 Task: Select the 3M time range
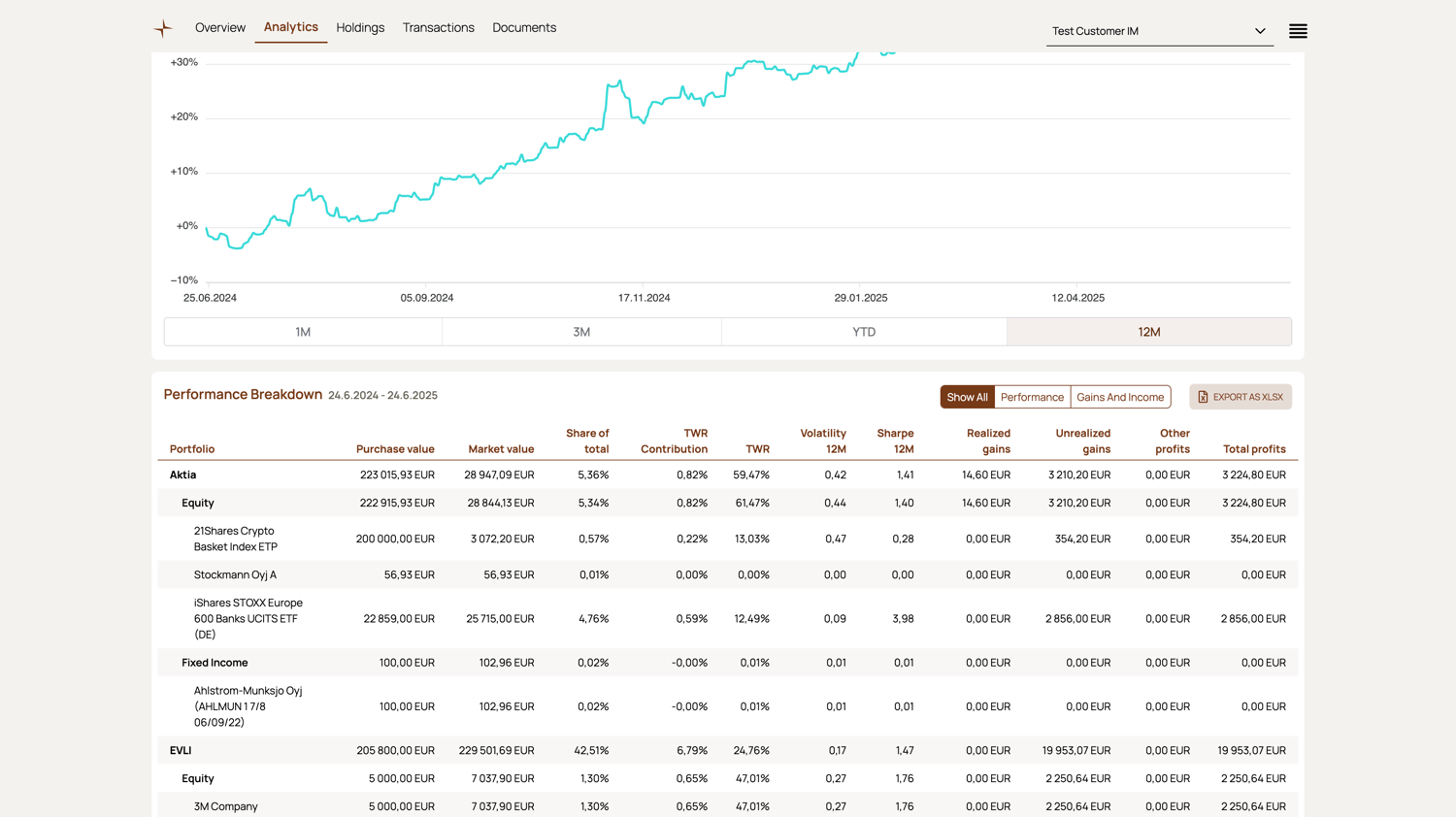581,332
